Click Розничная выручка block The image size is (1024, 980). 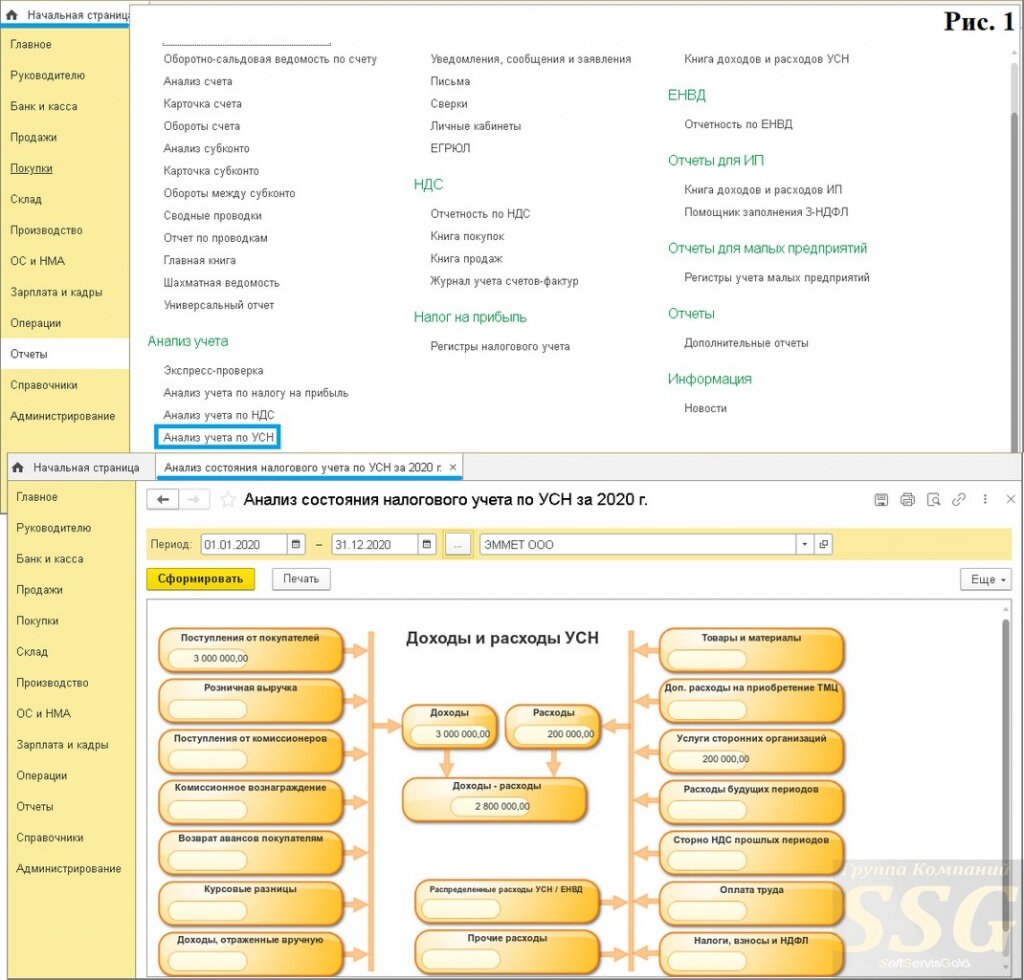251,700
